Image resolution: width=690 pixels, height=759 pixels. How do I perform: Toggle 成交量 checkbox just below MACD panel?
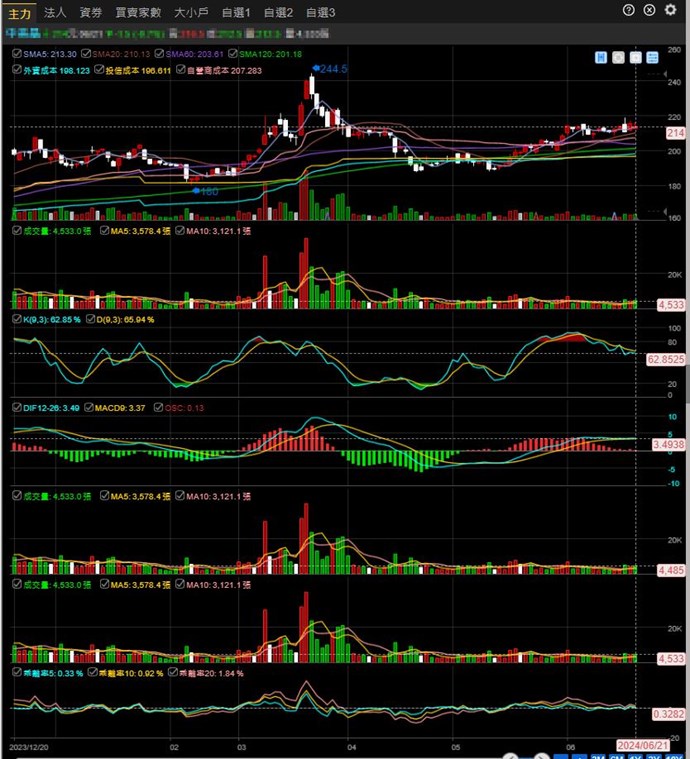click(x=17, y=495)
